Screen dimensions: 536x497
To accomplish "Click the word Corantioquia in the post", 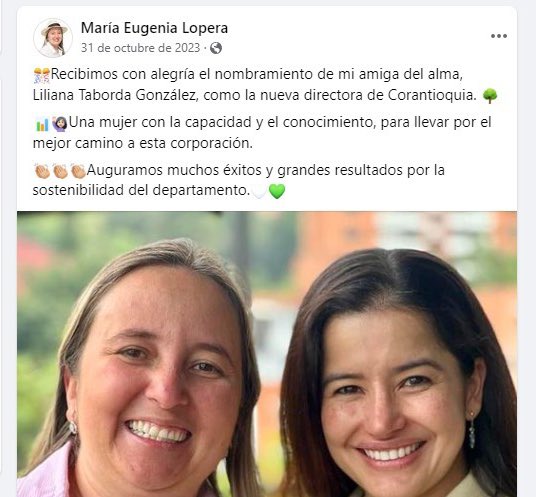I will click(x=432, y=95).
